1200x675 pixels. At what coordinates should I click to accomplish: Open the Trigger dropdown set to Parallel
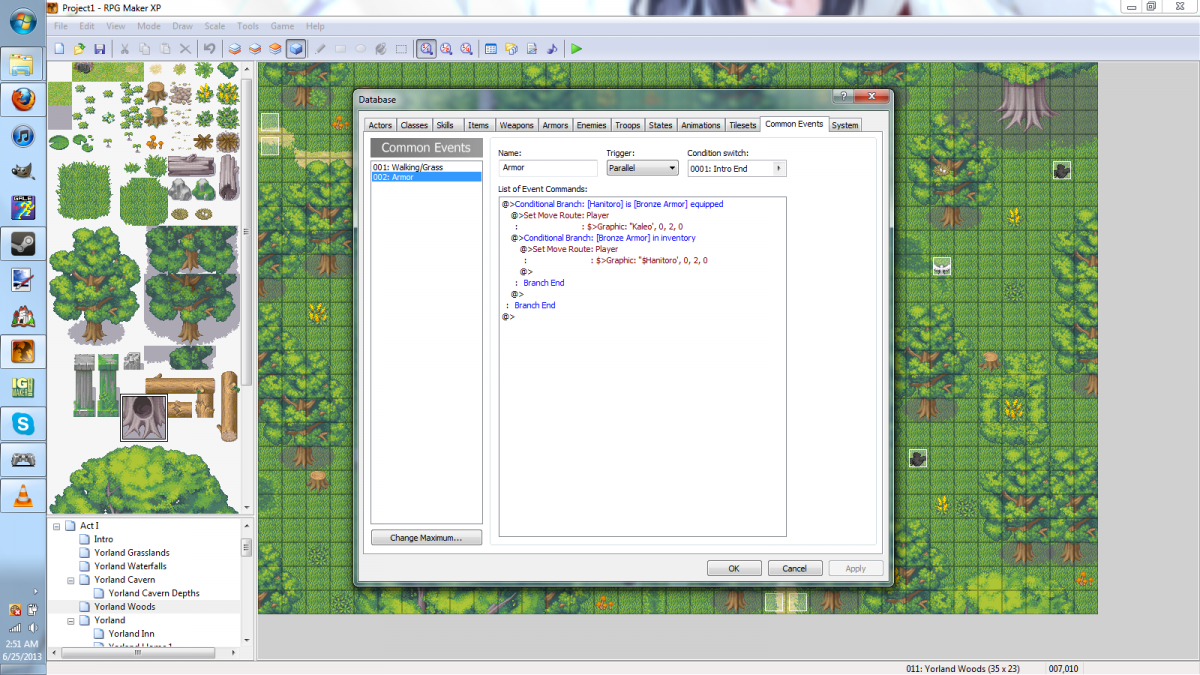click(x=643, y=168)
